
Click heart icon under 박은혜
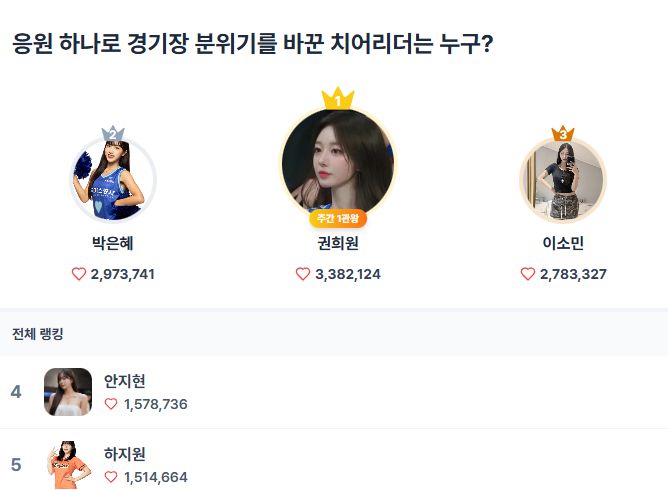pyautogui.click(x=79, y=274)
